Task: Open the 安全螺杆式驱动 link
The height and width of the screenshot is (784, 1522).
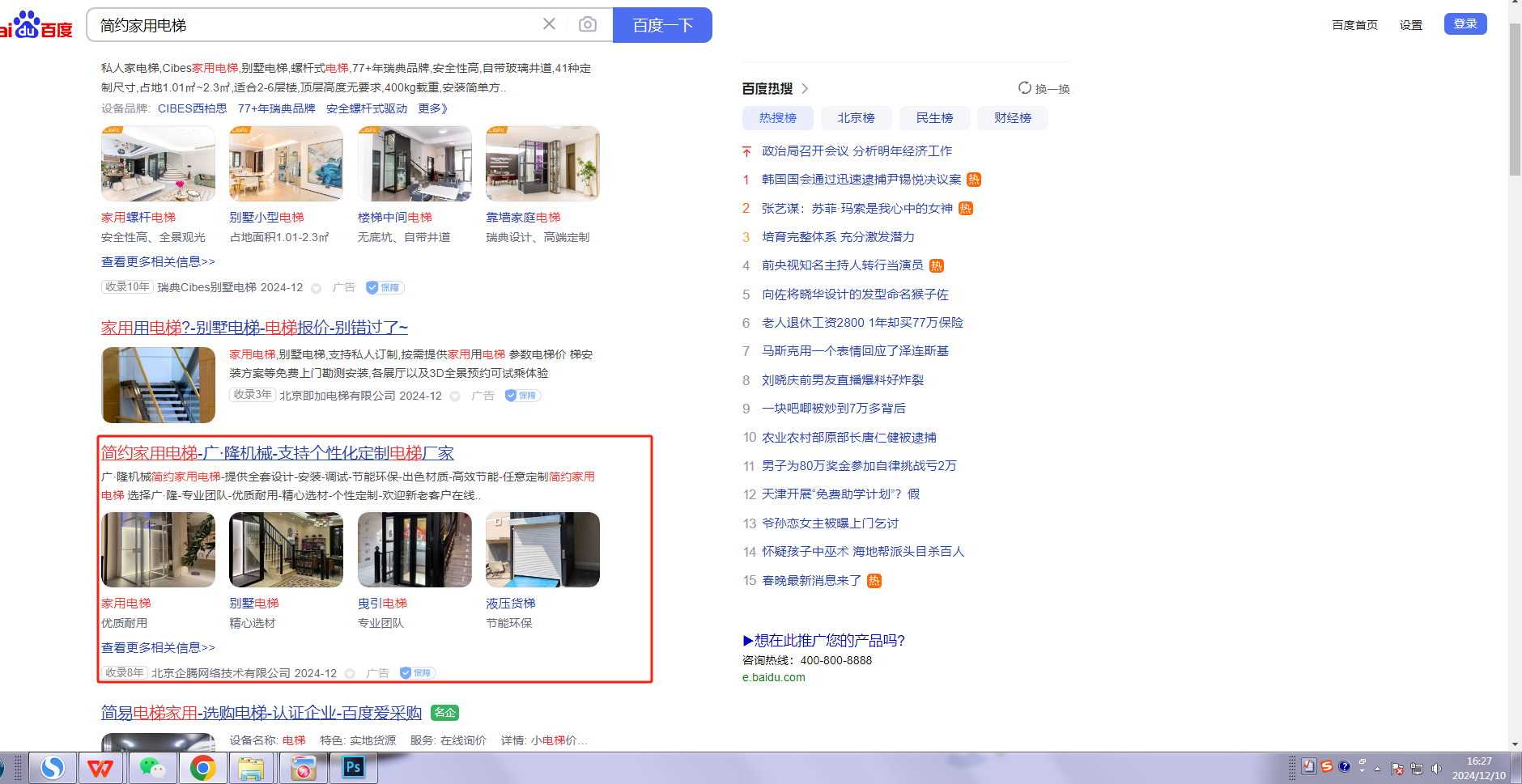Action: [367, 108]
